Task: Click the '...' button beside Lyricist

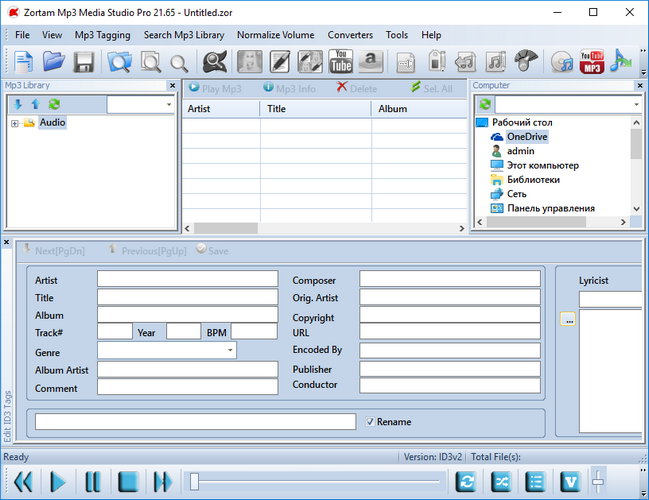Action: click(x=568, y=319)
